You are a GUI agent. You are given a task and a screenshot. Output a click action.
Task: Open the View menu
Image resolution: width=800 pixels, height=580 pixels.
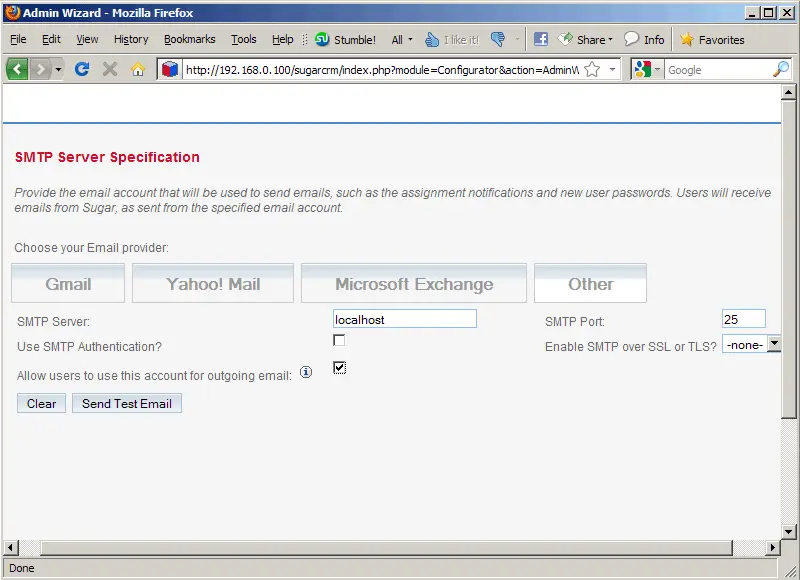click(87, 39)
